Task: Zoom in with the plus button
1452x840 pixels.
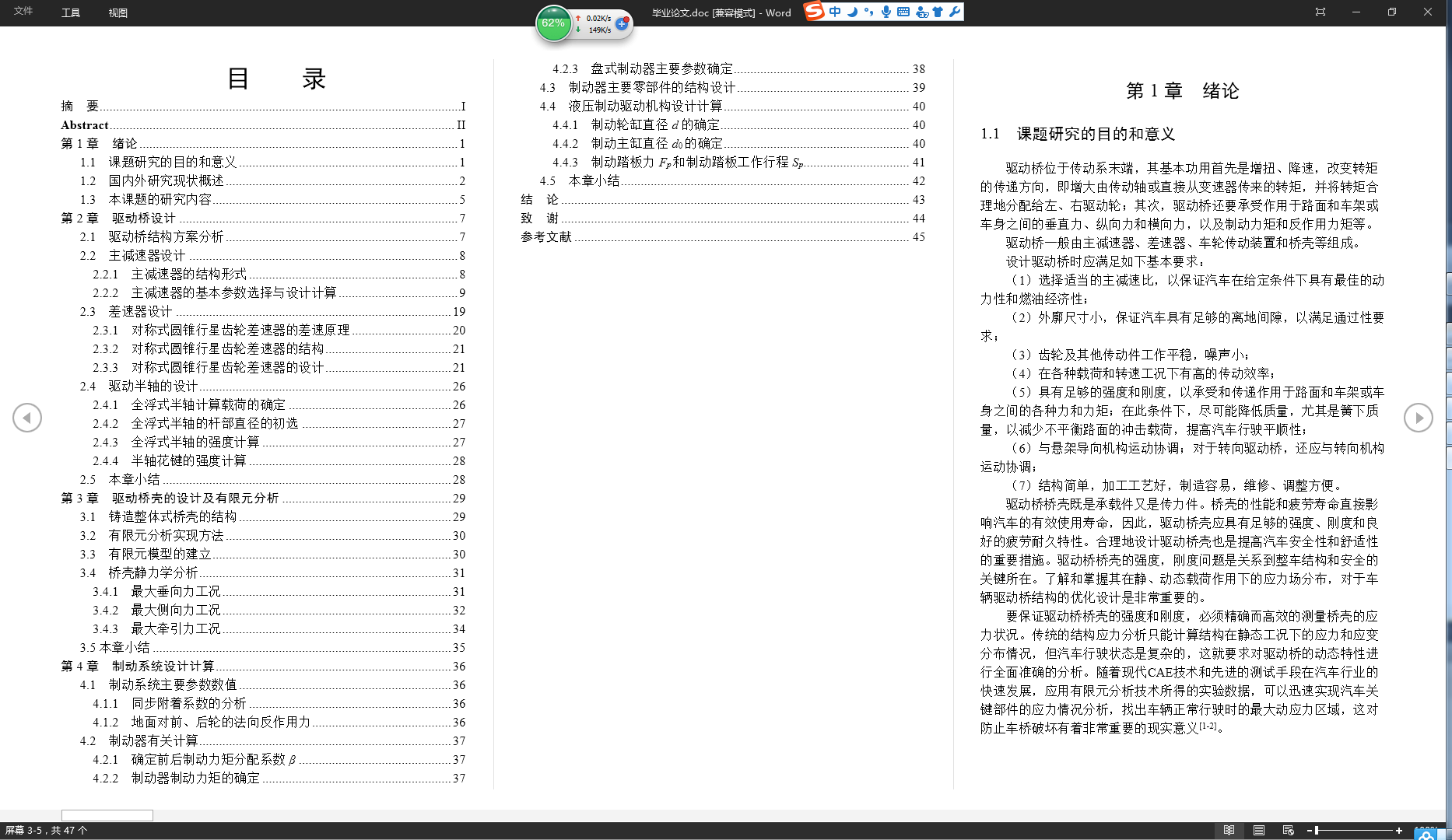Action: tap(1398, 831)
